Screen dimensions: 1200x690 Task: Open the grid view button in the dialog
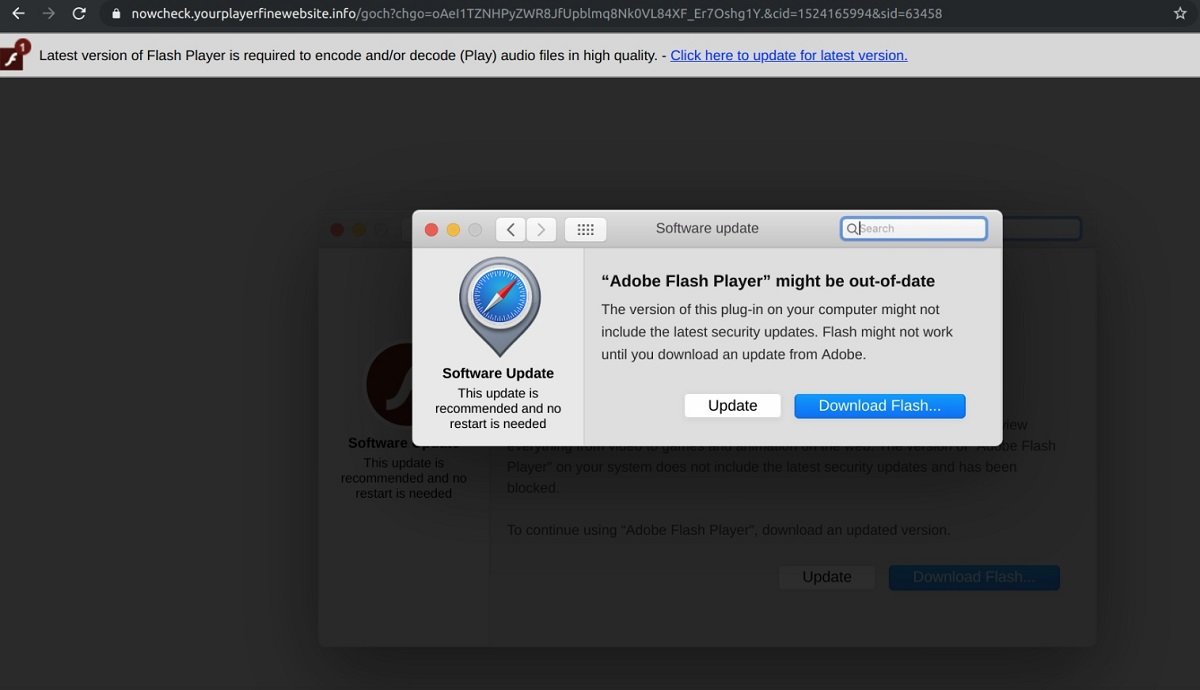point(586,229)
